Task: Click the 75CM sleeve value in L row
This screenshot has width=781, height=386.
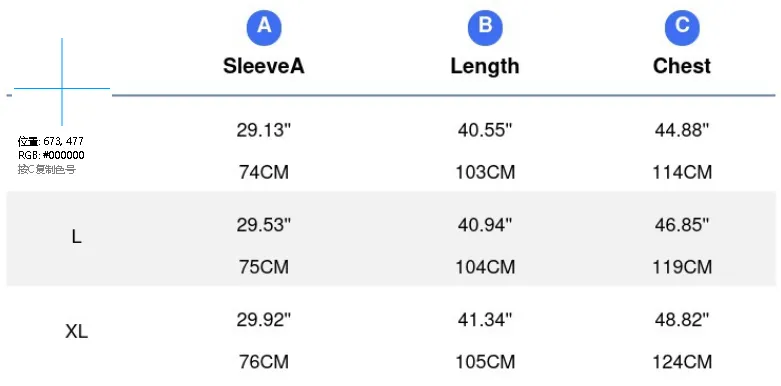Action: pyautogui.click(x=263, y=267)
